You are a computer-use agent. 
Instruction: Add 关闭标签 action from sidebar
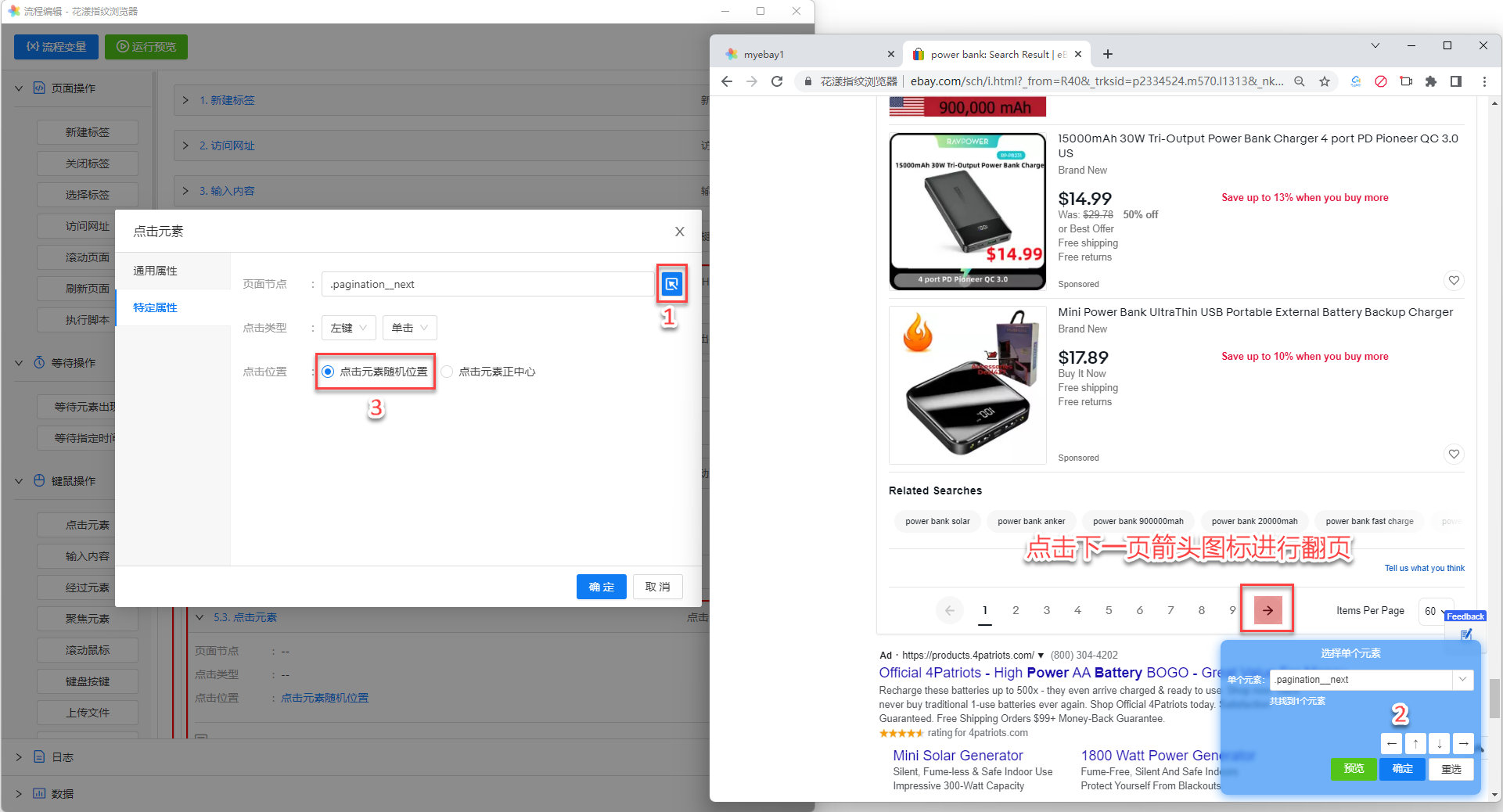coord(88,163)
